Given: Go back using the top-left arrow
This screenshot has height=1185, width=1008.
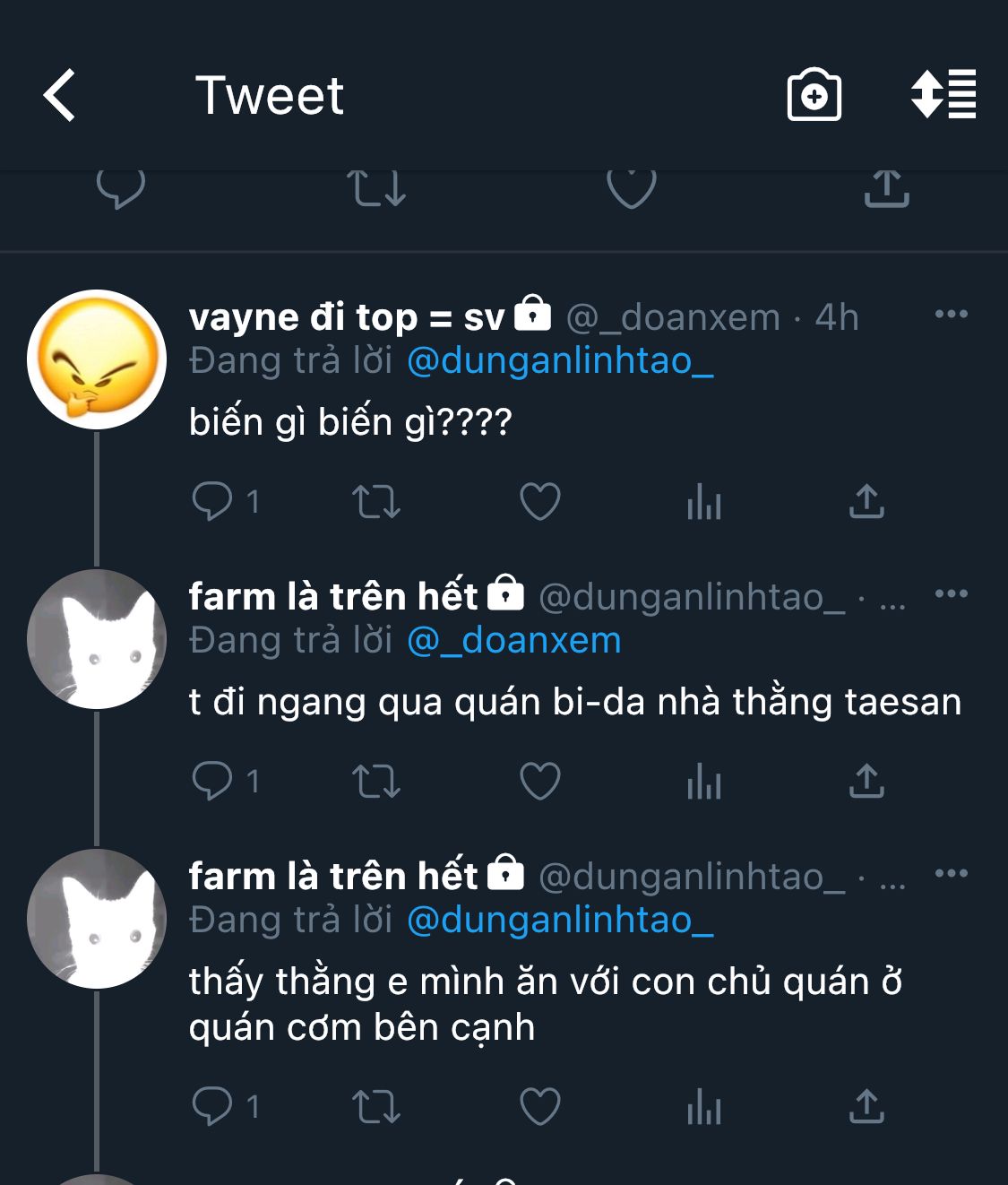Looking at the screenshot, I should pos(59,95).
